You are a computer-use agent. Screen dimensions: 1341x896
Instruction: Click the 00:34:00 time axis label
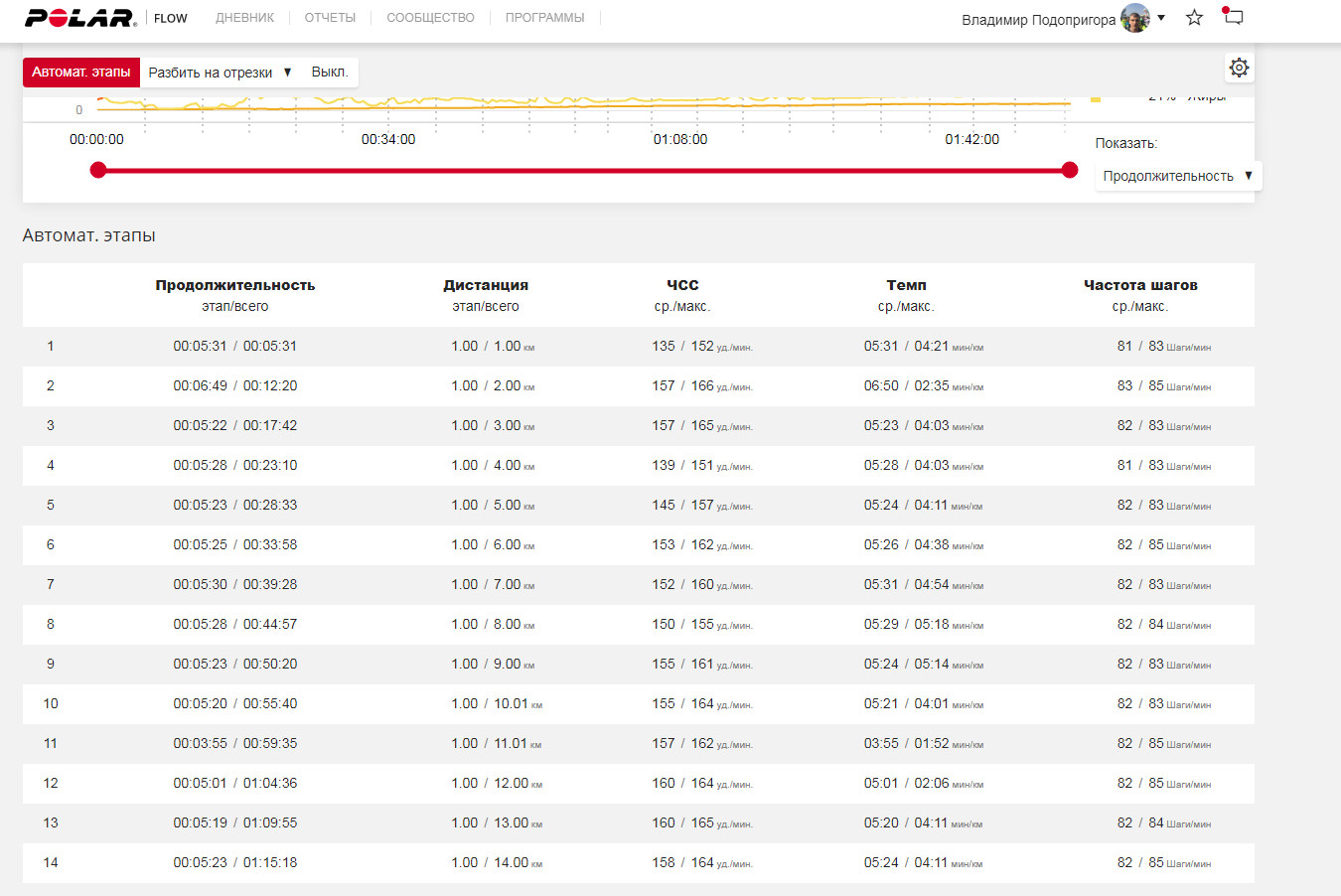[388, 139]
